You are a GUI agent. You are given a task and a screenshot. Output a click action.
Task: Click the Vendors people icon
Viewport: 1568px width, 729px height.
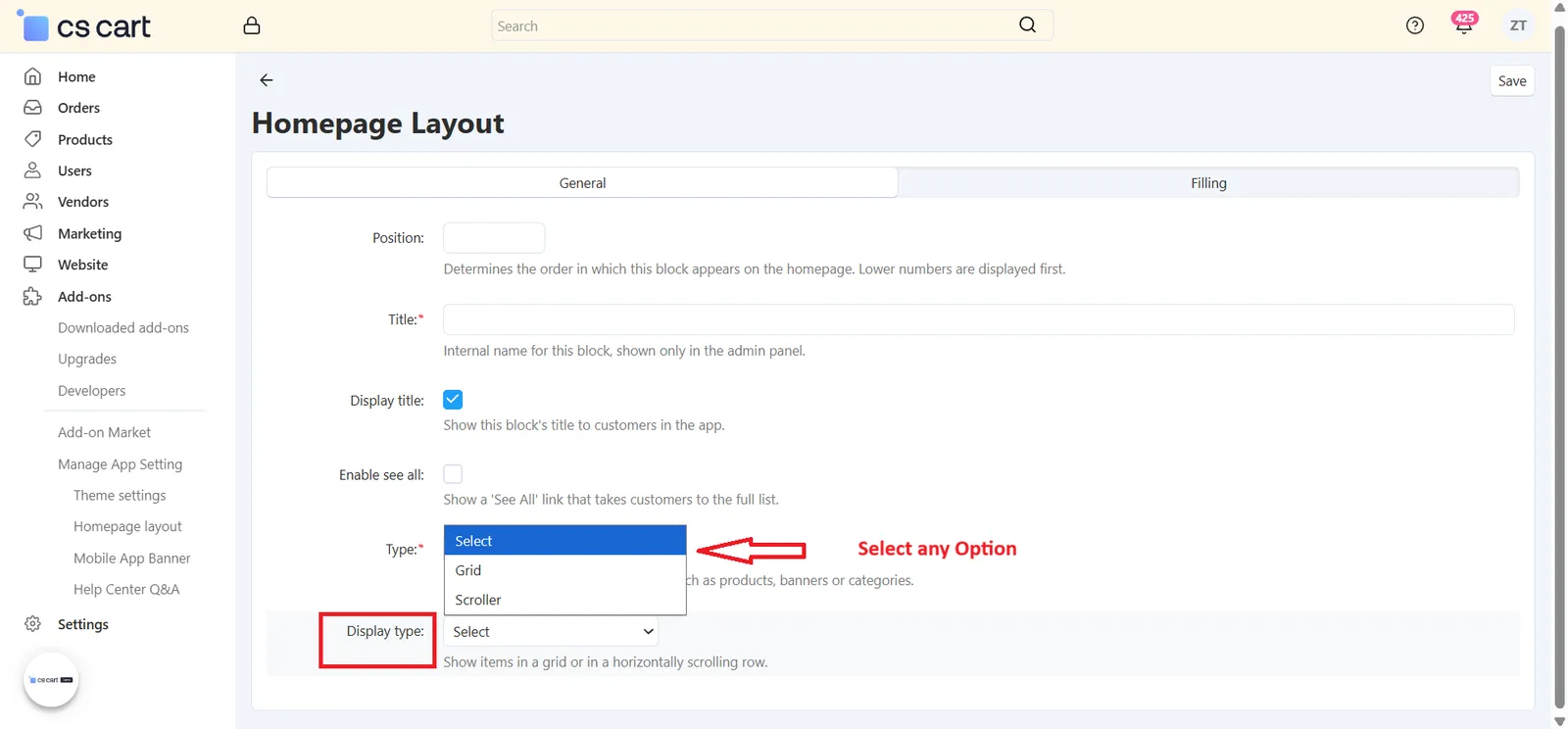click(32, 202)
